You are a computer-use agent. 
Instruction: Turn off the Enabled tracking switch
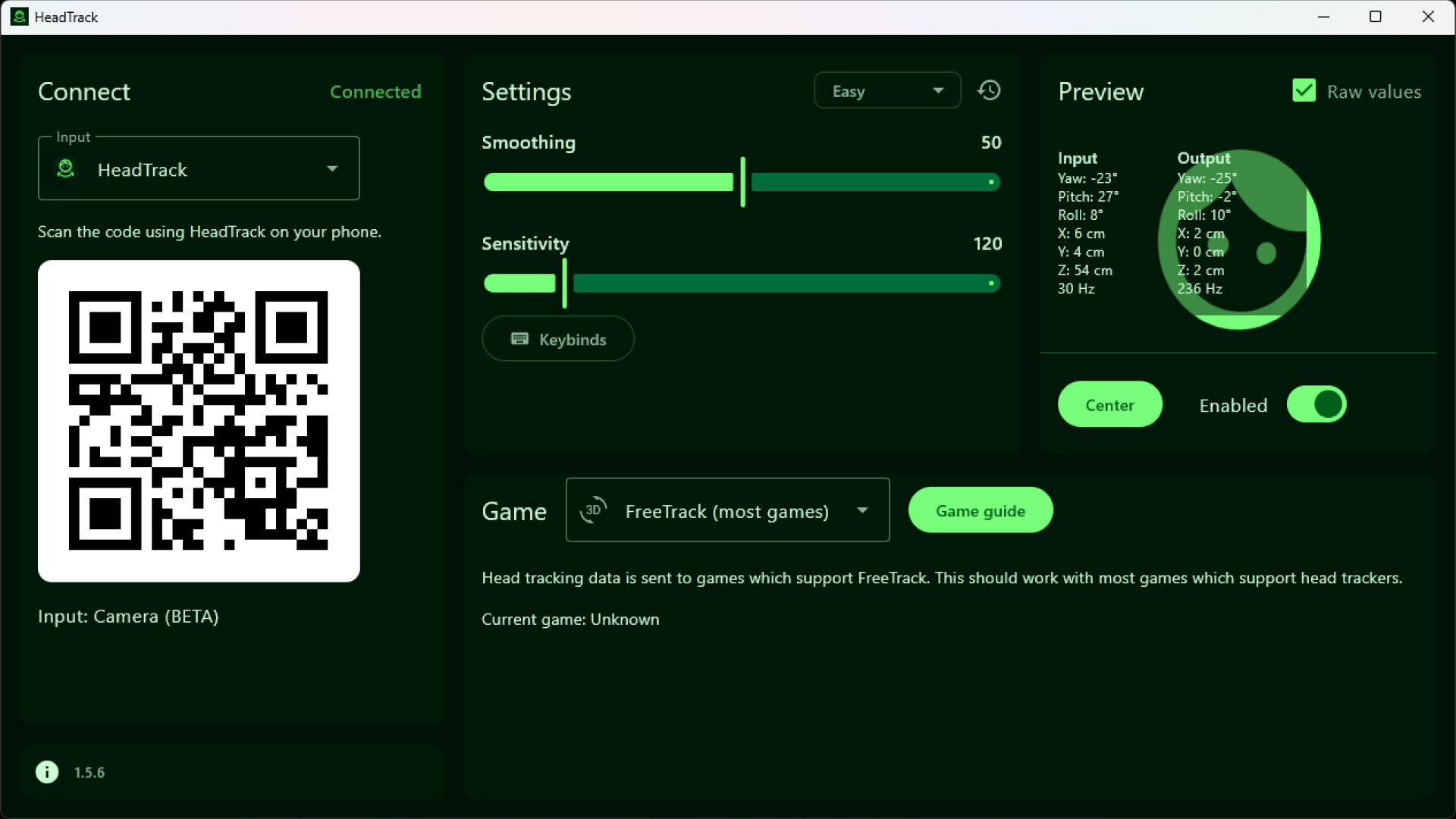point(1316,404)
